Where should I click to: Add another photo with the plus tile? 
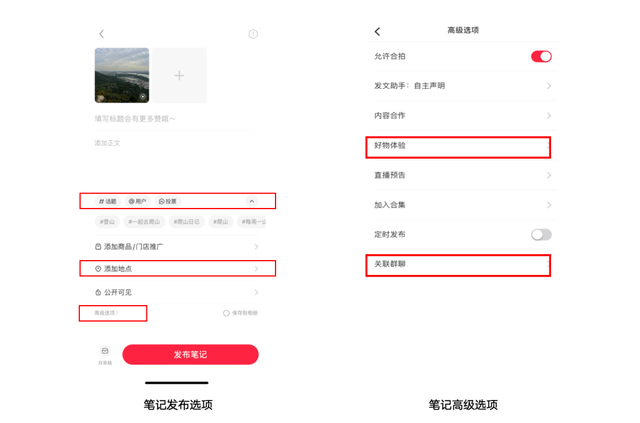click(x=179, y=75)
